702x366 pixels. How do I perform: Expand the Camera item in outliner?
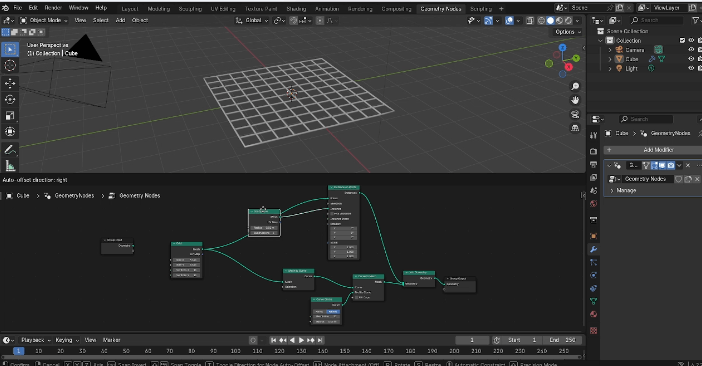point(610,50)
